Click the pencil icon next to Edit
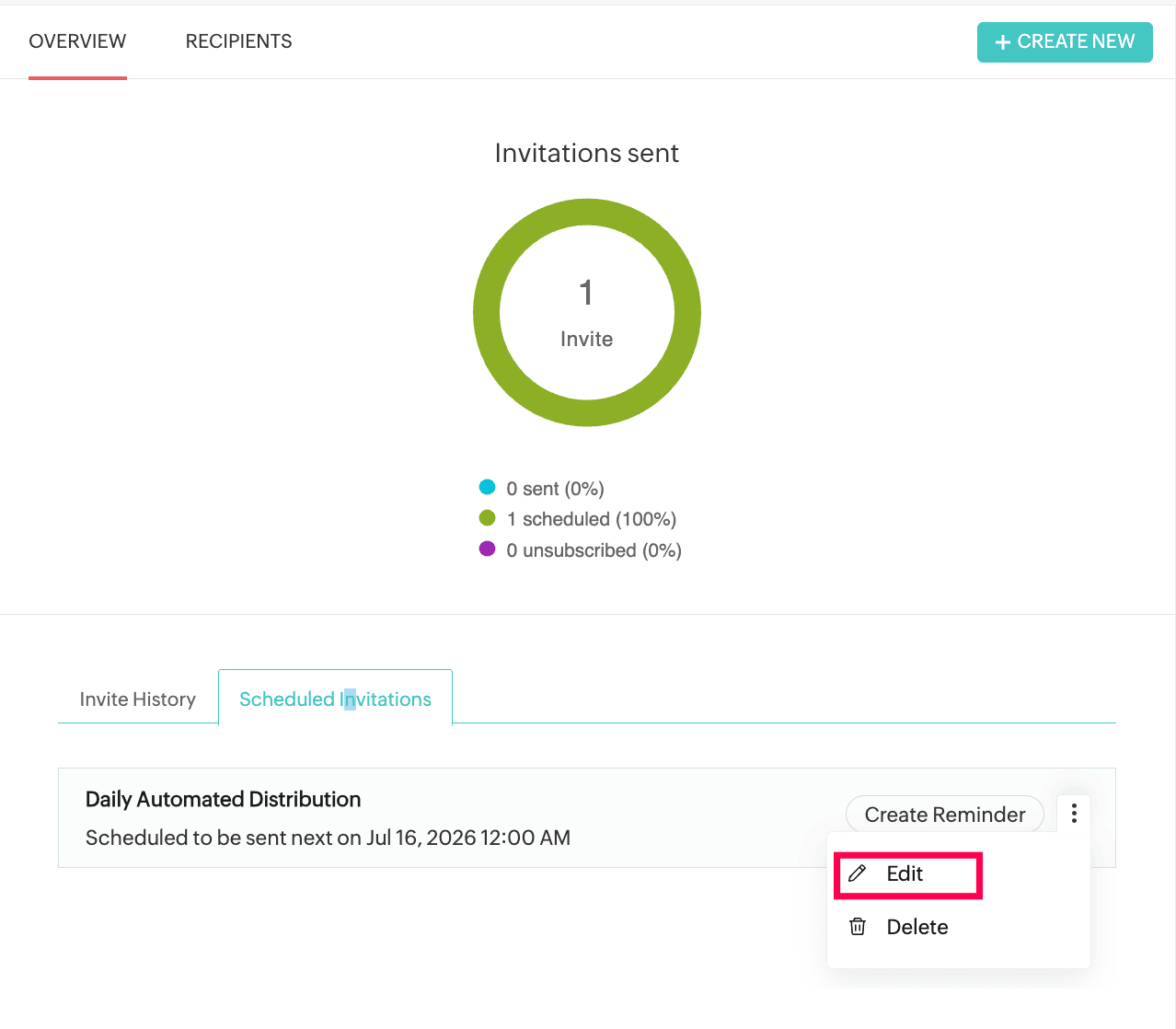1176x1029 pixels. 857,873
